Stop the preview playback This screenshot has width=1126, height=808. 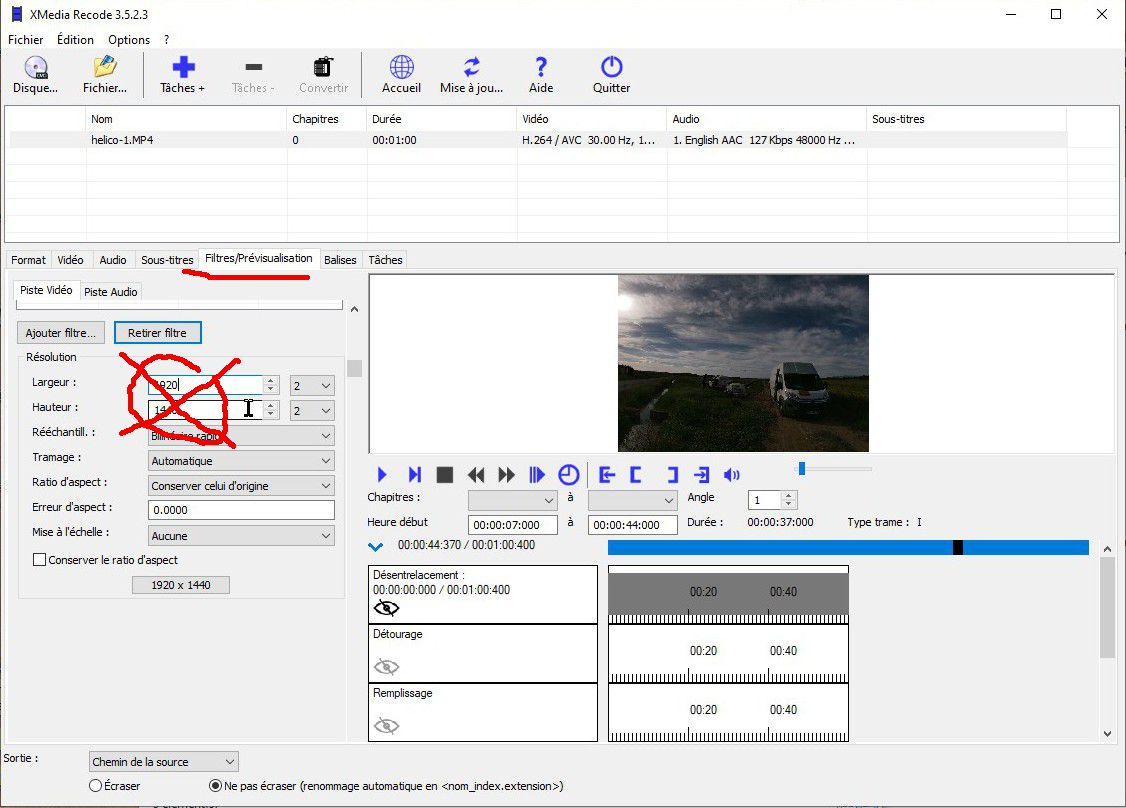445,475
